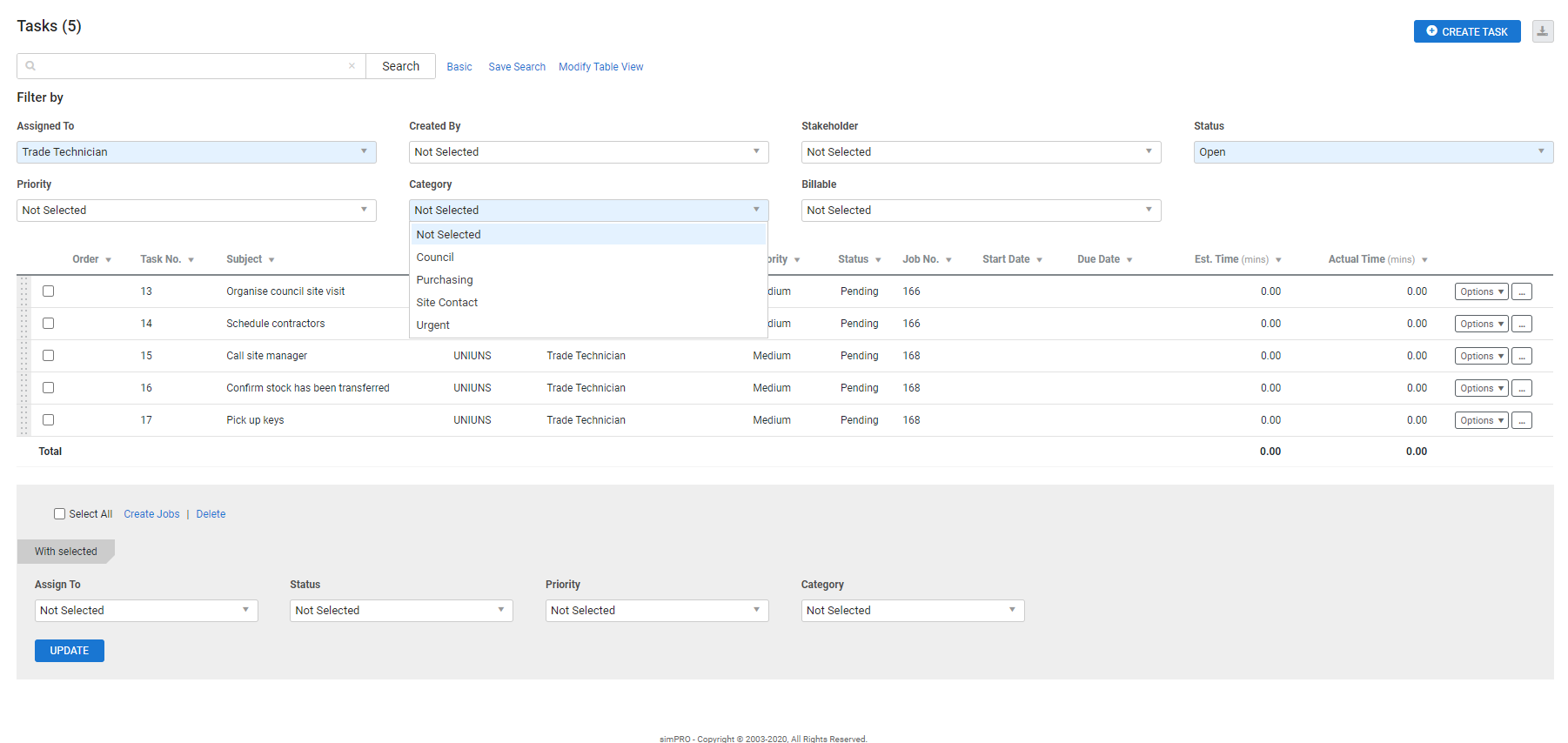Select Urgent in category dropdown list
Viewport: 1568px width, 743px height.
pos(432,325)
